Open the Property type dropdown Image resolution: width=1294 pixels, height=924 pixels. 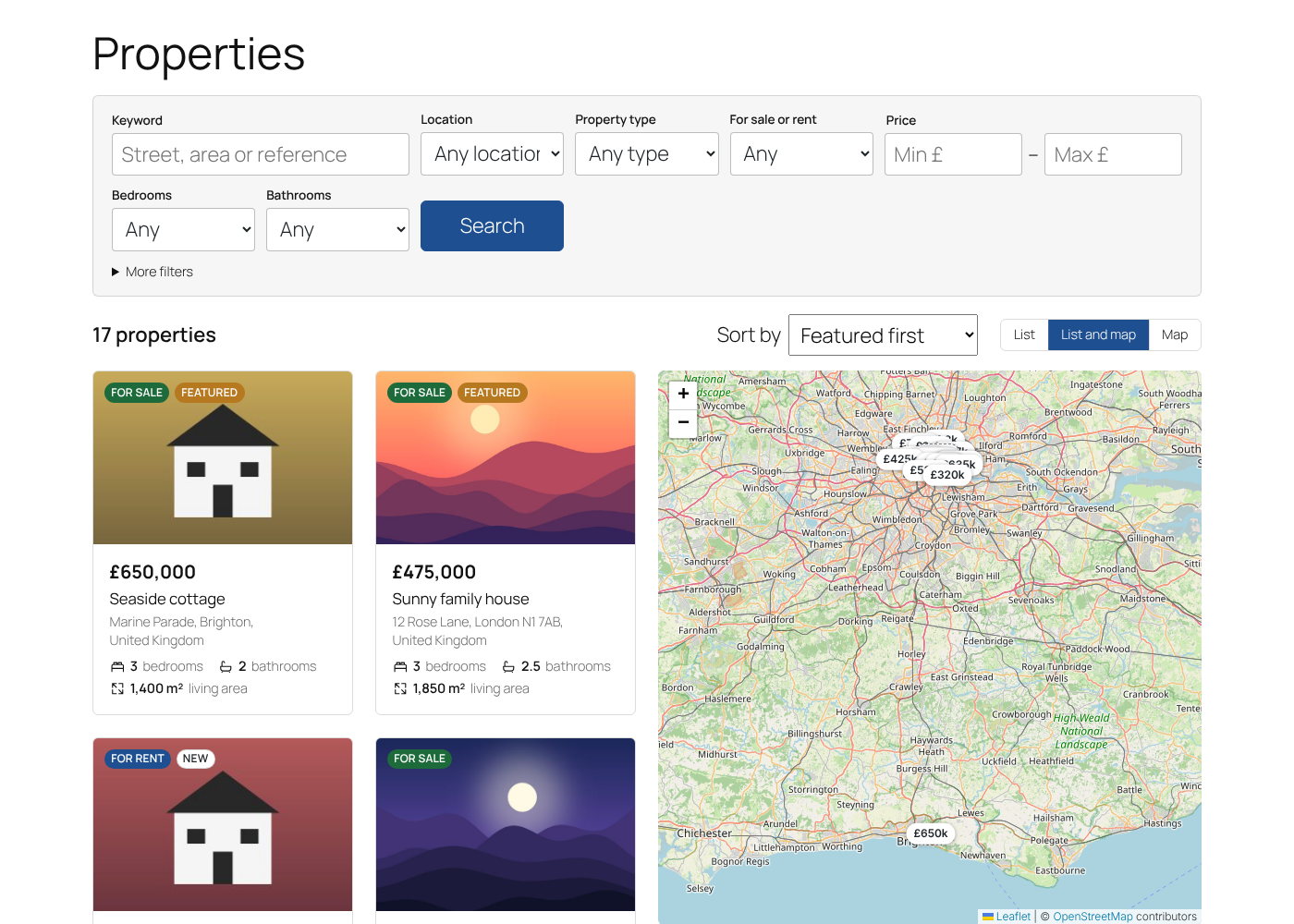(x=647, y=154)
